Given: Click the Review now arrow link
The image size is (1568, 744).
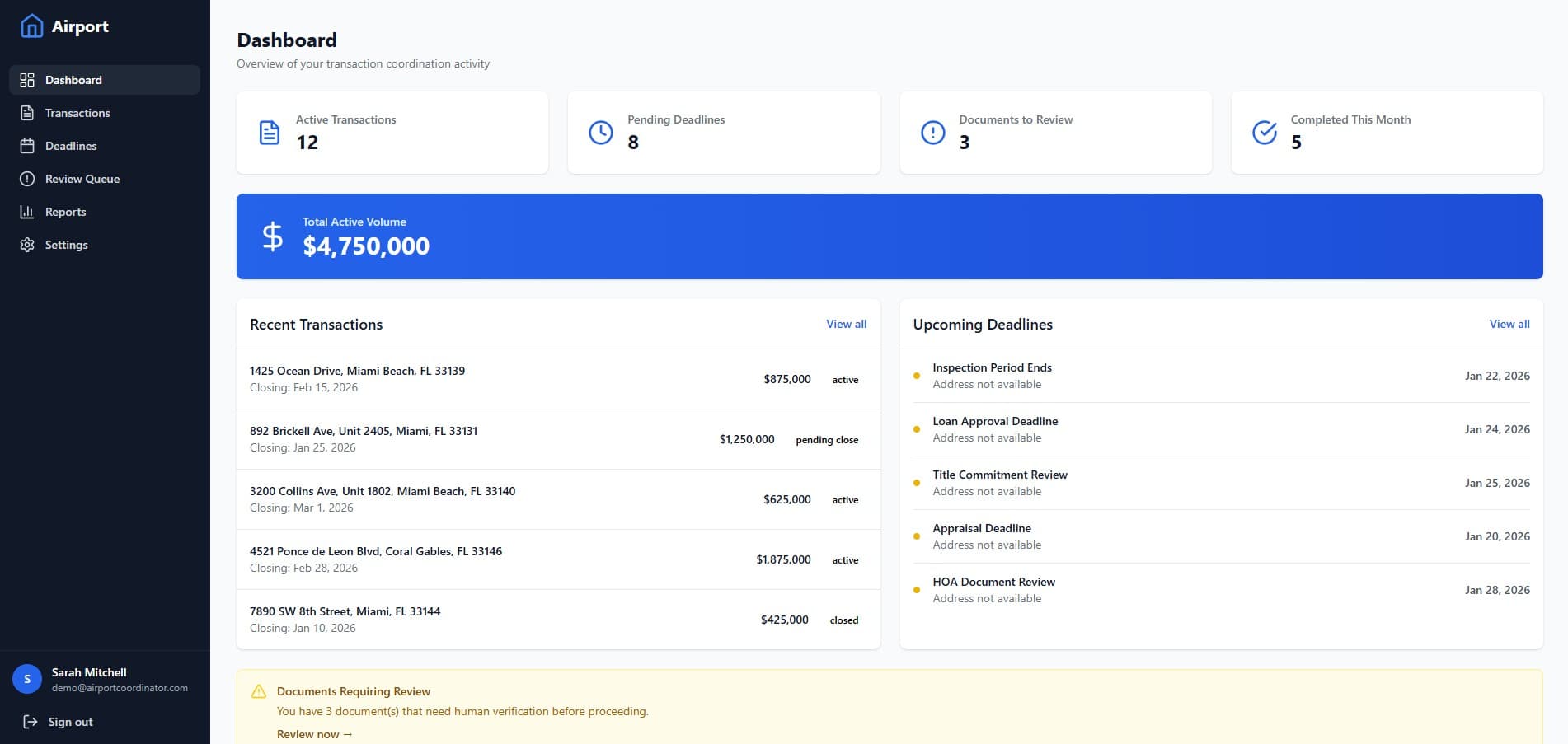Looking at the screenshot, I should coord(313,734).
